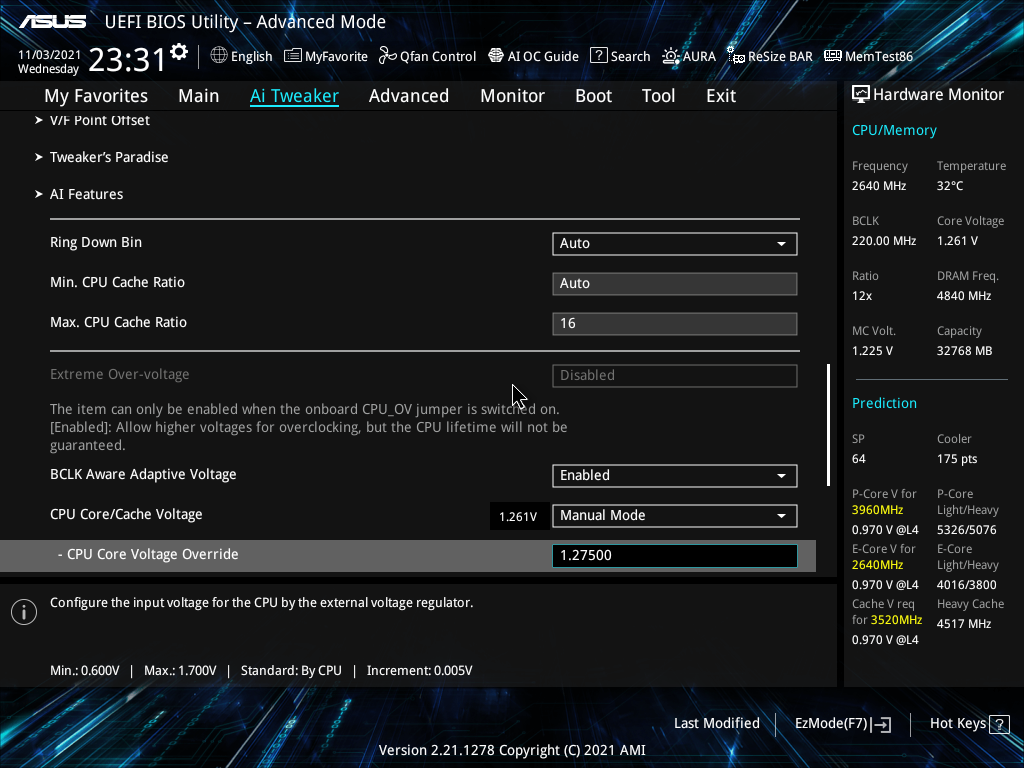Click CPU Core Voltage Override field
Viewport: 1024px width, 768px height.
(x=675, y=555)
